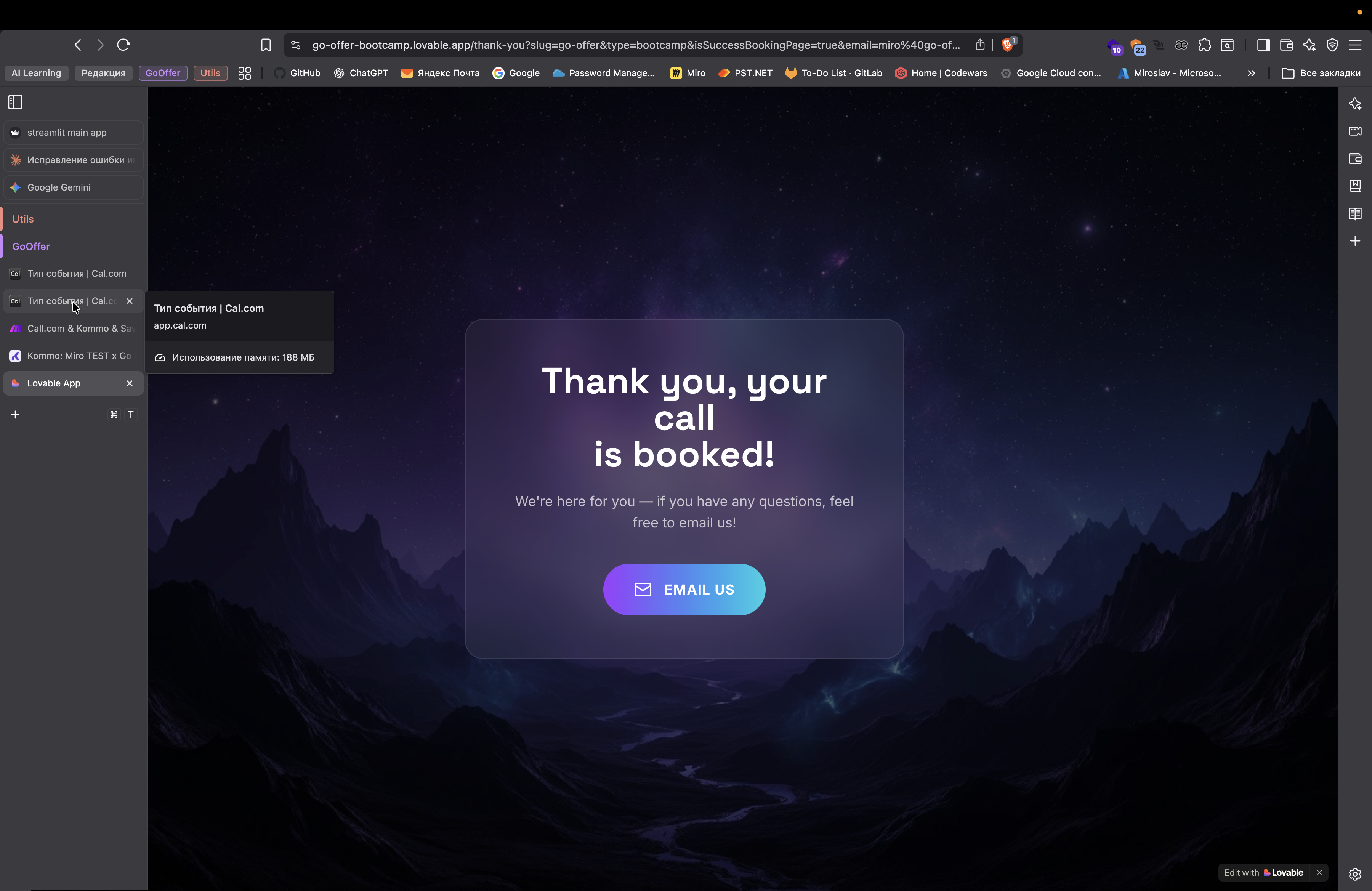Image resolution: width=1372 pixels, height=891 pixels.
Task: Toggle the vertical tabs panel collapse
Action: pyautogui.click(x=16, y=102)
